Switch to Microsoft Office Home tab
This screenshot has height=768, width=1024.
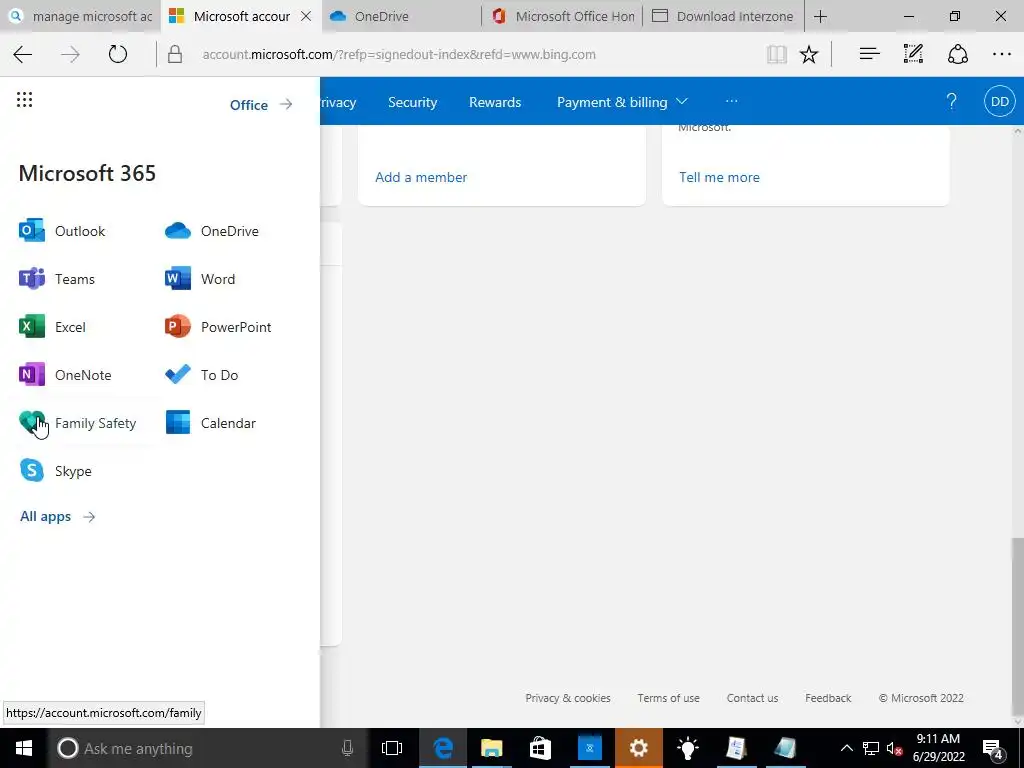point(563,16)
